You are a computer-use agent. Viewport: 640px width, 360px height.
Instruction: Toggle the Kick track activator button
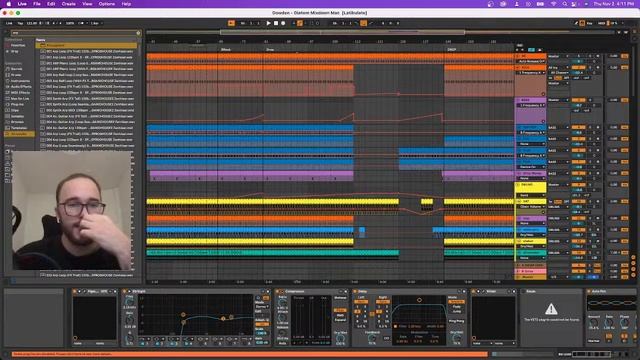[578, 67]
